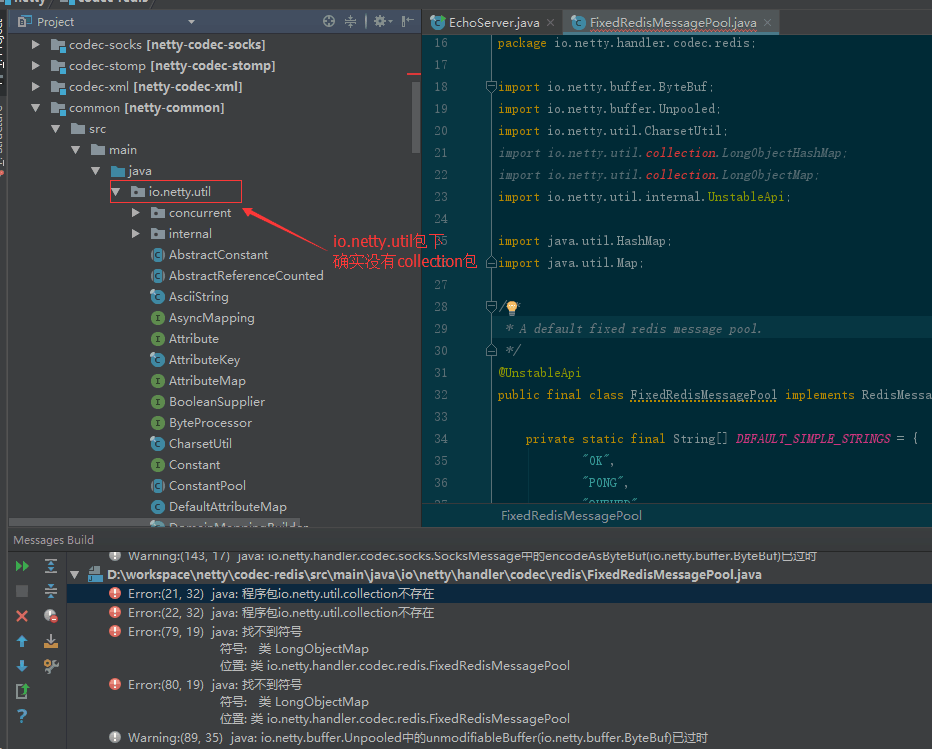Image resolution: width=932 pixels, height=749 pixels.
Task: Toggle autoscroll to source icon
Action: pyautogui.click(x=51, y=641)
